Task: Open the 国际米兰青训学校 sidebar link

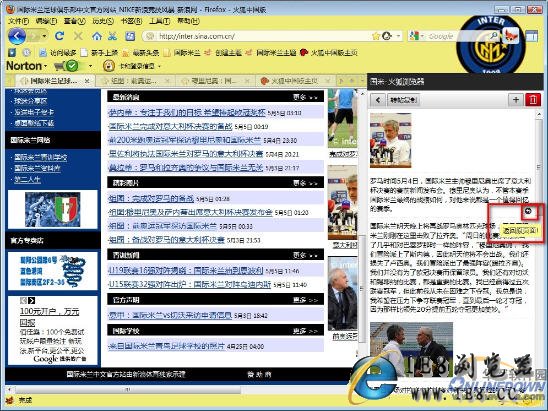Action: click(41, 157)
